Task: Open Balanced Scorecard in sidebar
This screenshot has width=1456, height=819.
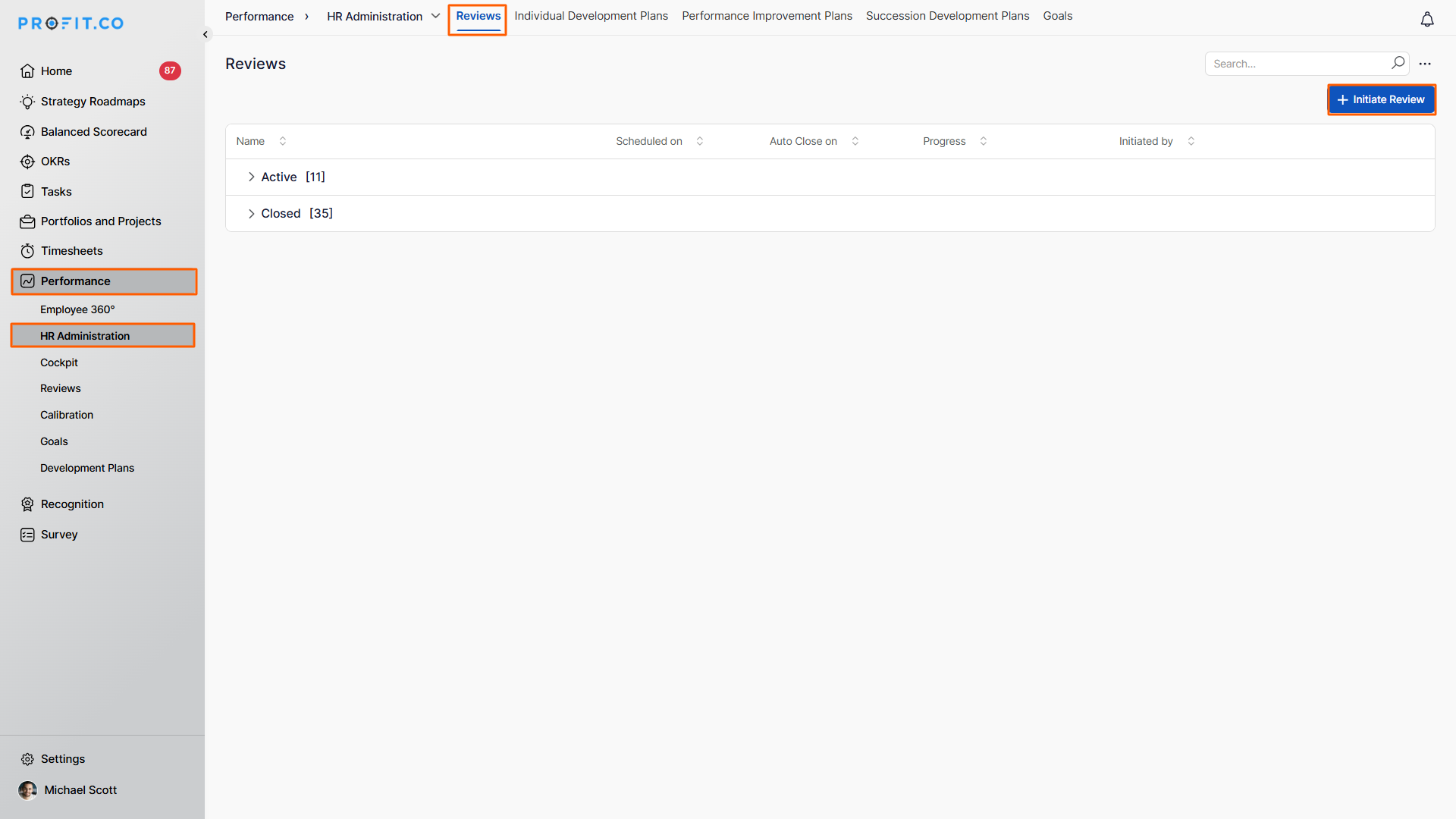Action: [x=93, y=132]
